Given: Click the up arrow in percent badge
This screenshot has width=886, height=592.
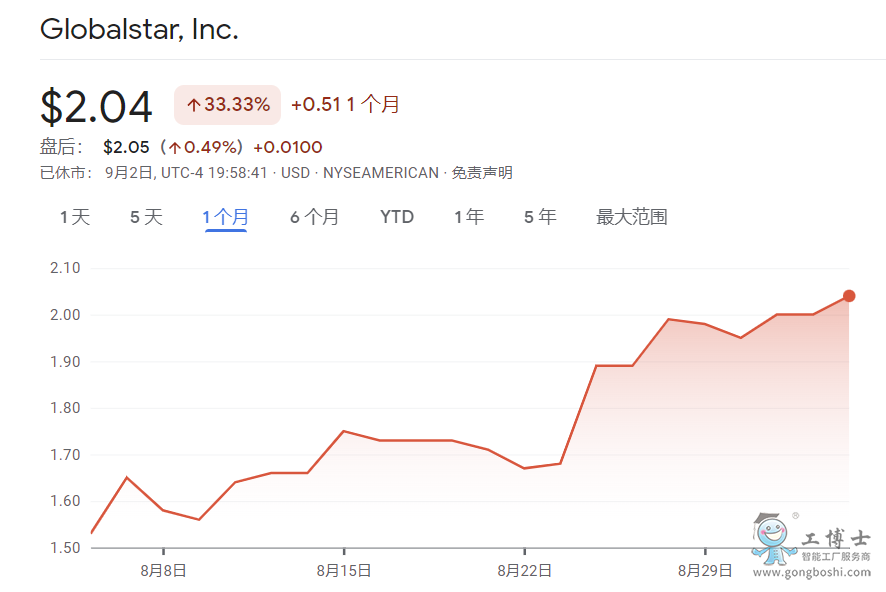Looking at the screenshot, I should click(193, 105).
